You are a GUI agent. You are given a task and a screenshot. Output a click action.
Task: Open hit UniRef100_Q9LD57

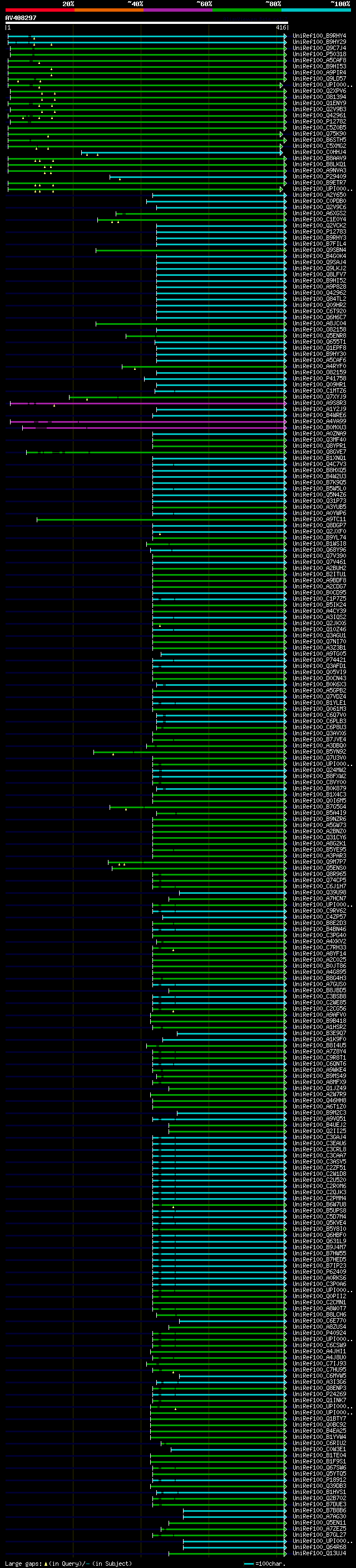tap(319, 78)
